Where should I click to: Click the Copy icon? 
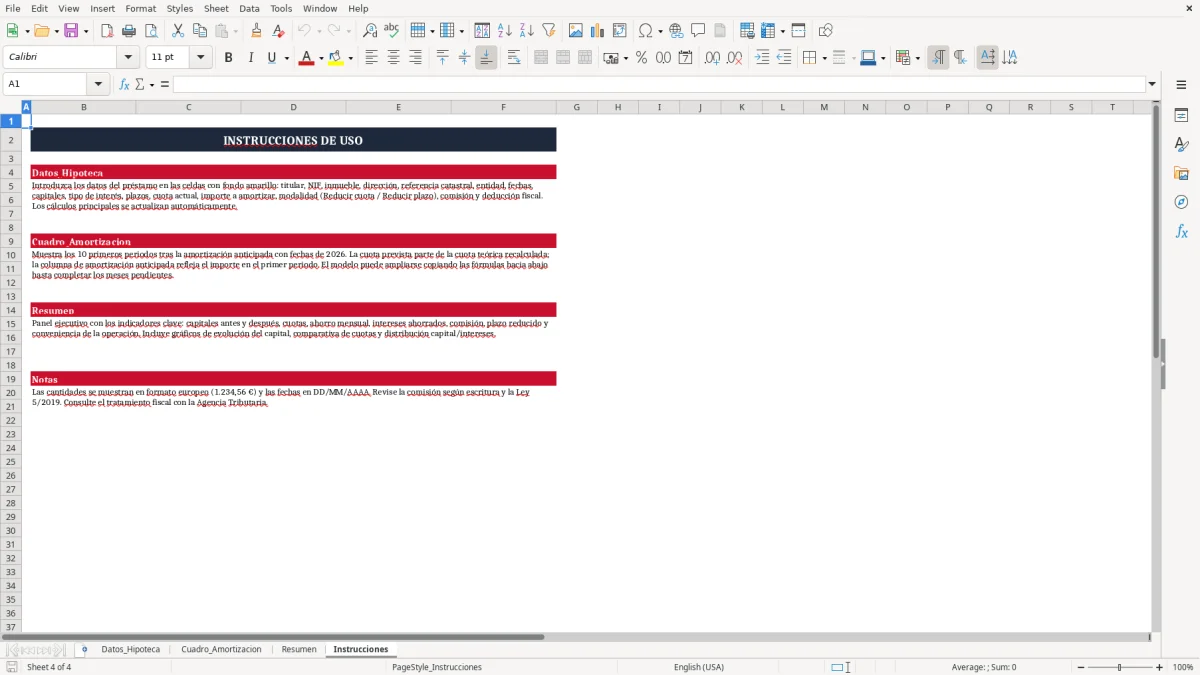pos(199,31)
